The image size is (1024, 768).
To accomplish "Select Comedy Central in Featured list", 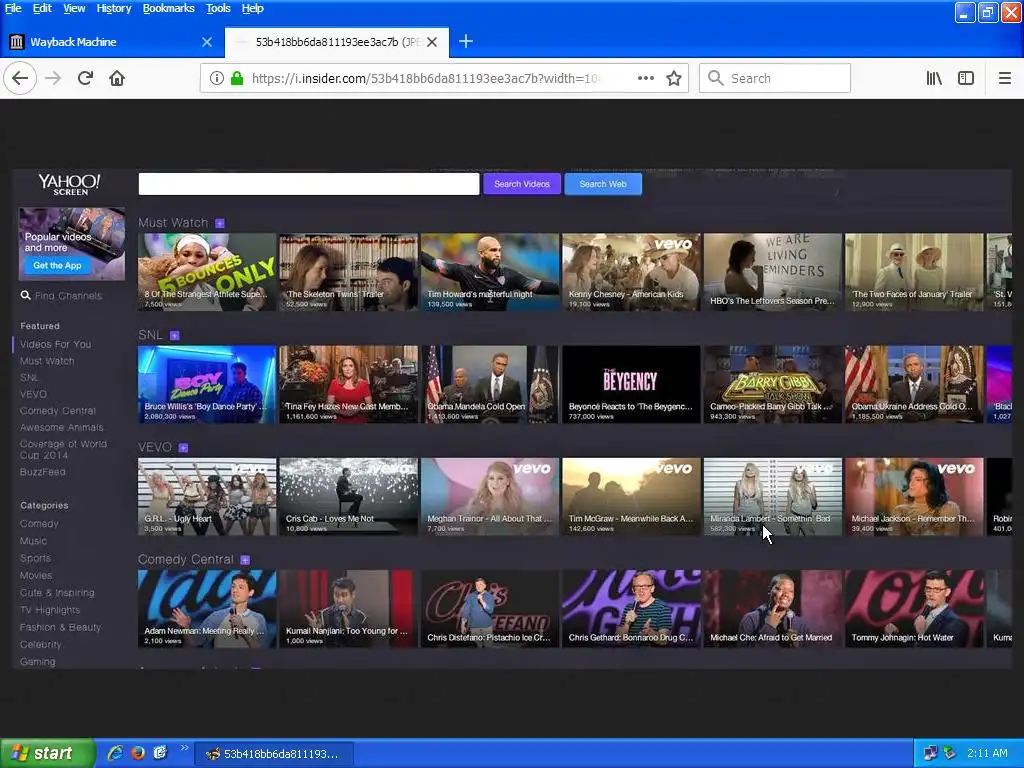I will (57, 411).
